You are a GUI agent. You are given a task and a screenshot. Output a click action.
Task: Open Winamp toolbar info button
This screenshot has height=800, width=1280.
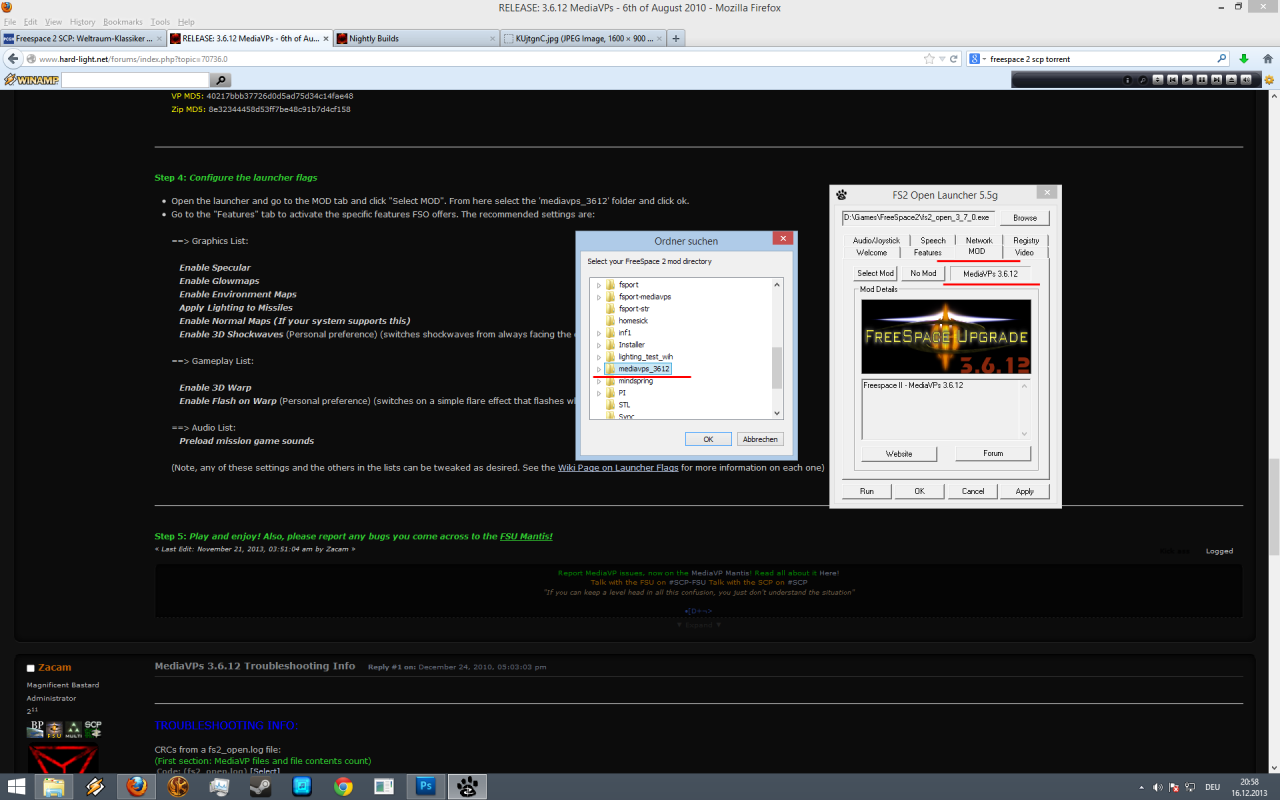[x=1127, y=79]
